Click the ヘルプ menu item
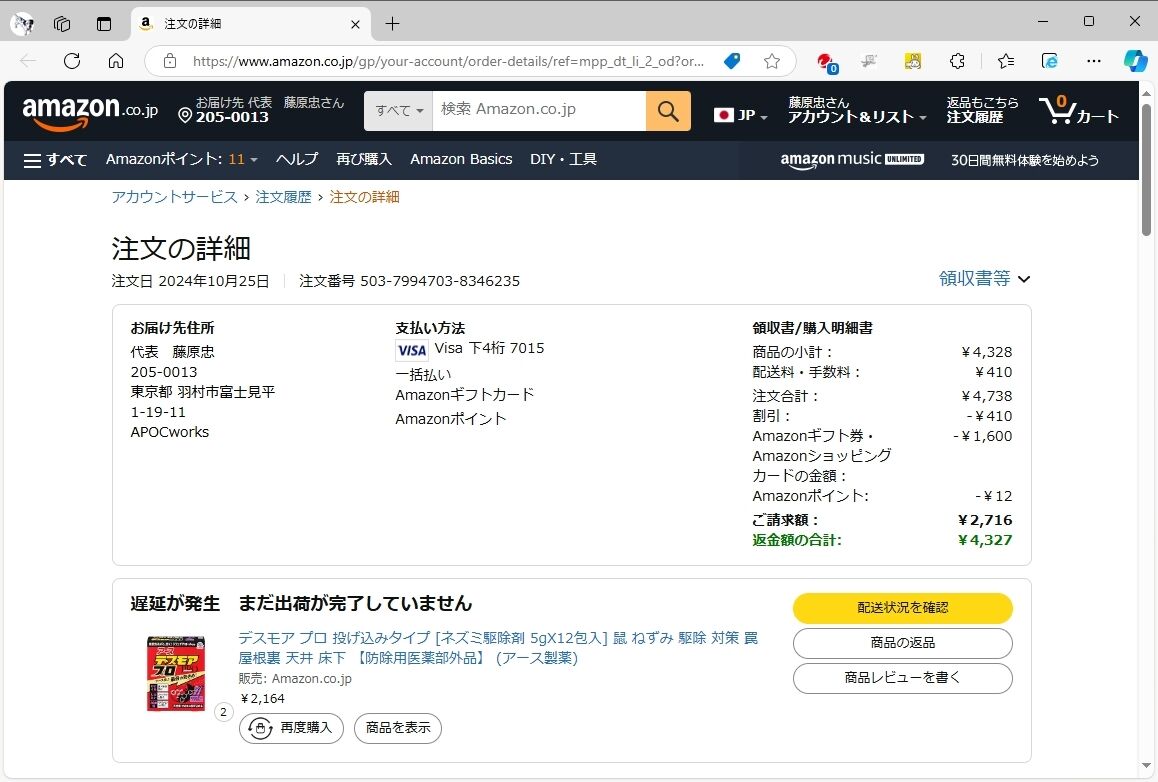 coord(297,160)
